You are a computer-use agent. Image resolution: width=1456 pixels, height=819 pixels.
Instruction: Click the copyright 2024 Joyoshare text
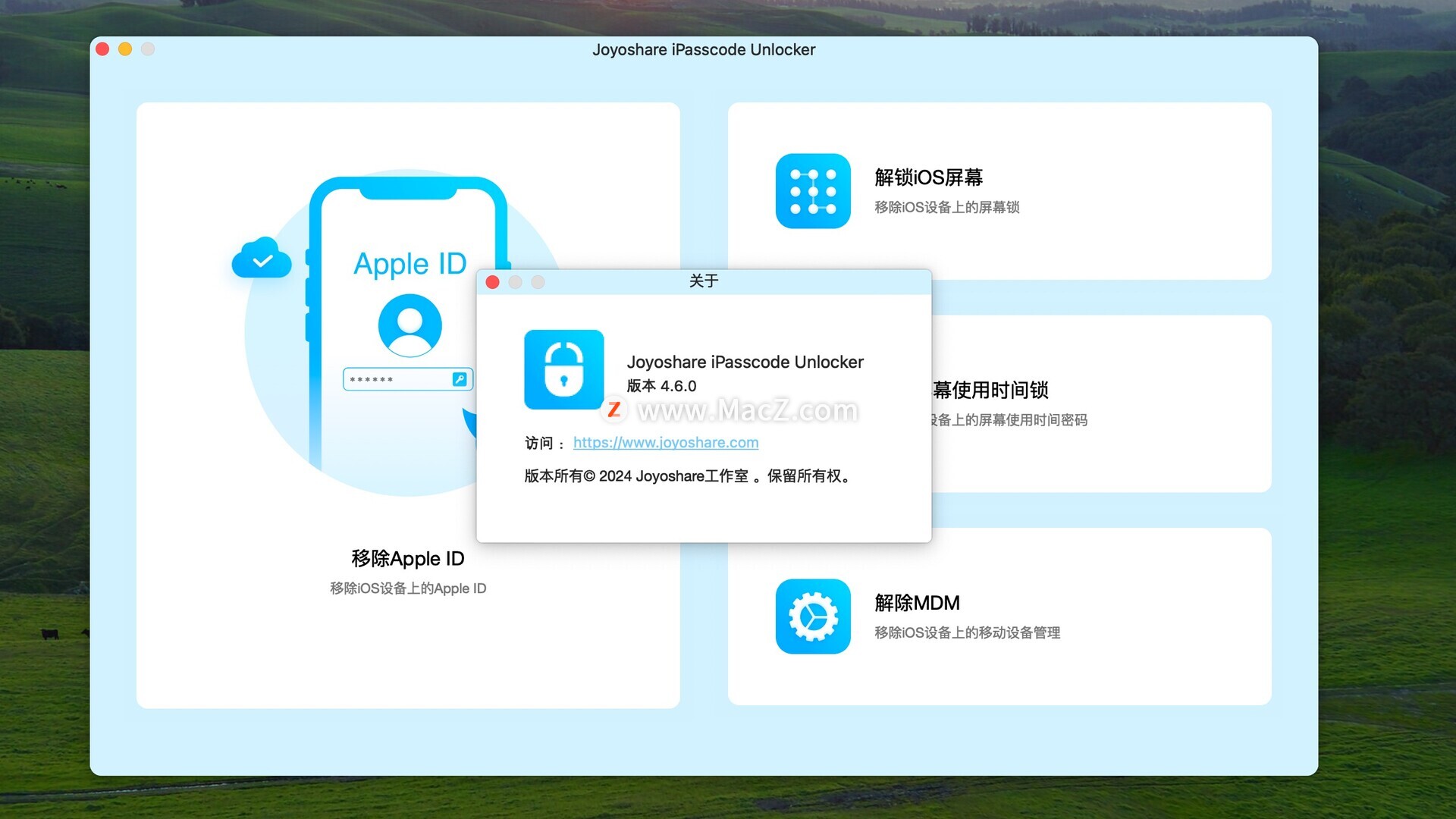689,476
